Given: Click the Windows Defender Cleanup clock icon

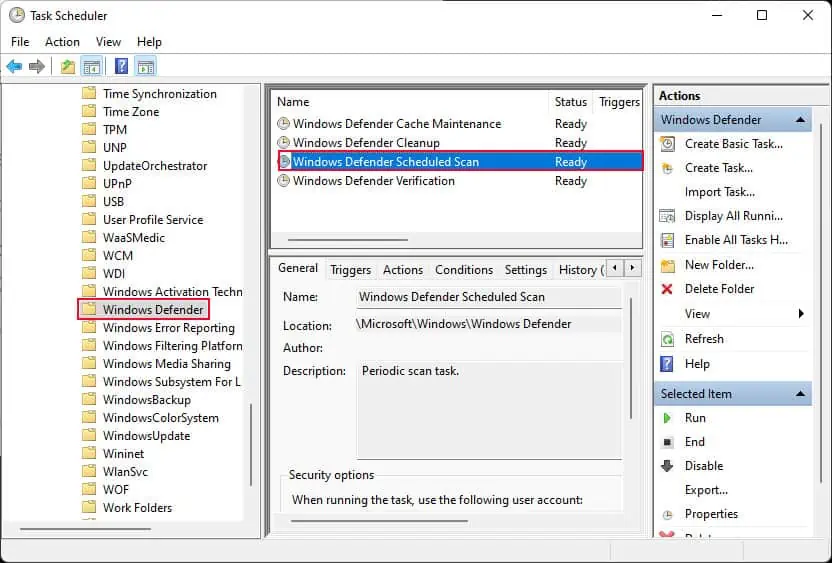Looking at the screenshot, I should point(284,143).
